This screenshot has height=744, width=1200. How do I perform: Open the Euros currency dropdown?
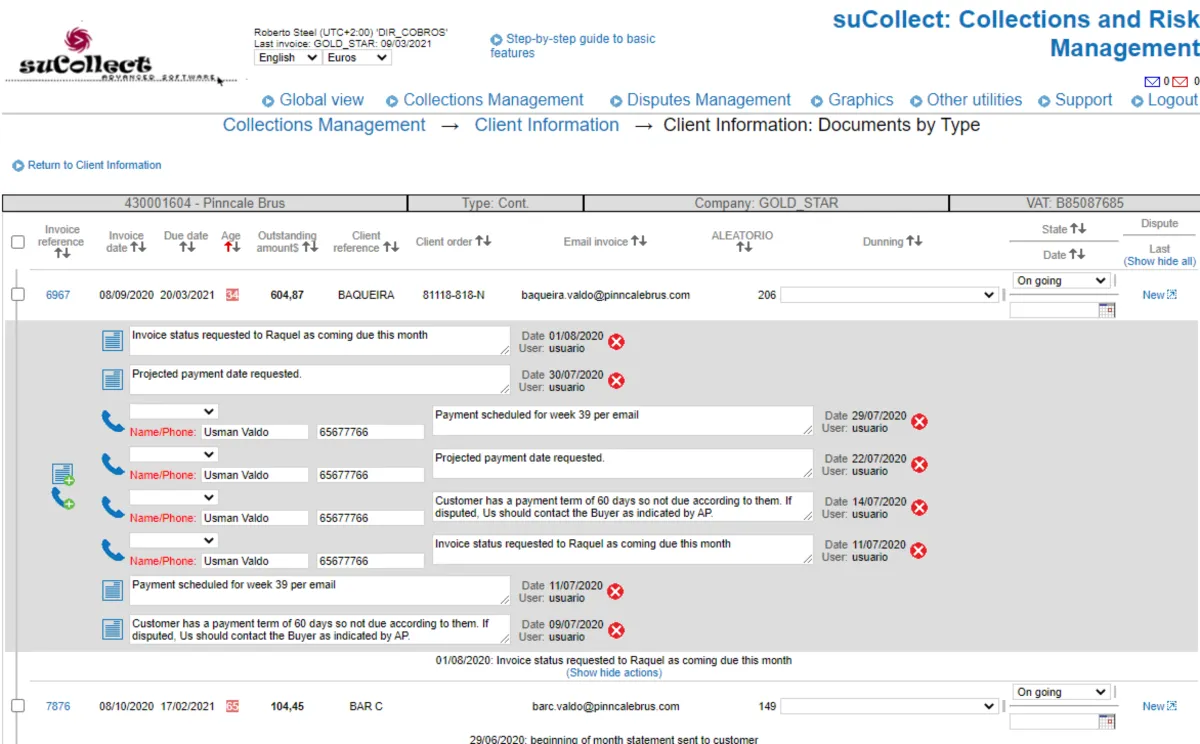coord(357,58)
